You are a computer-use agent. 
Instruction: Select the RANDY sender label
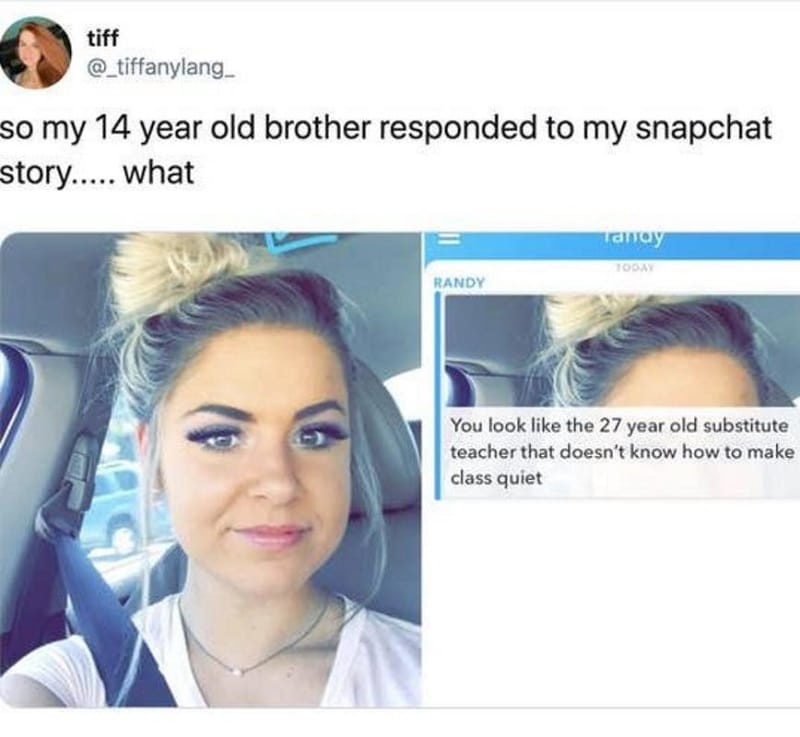pos(459,282)
